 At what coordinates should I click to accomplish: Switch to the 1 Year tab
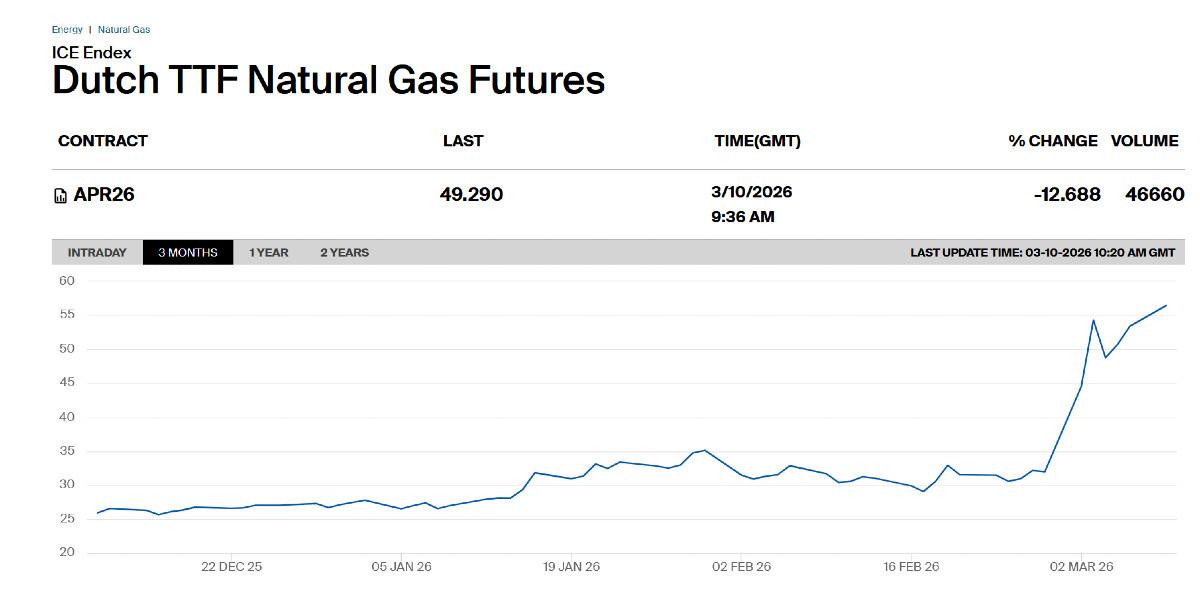coord(269,253)
